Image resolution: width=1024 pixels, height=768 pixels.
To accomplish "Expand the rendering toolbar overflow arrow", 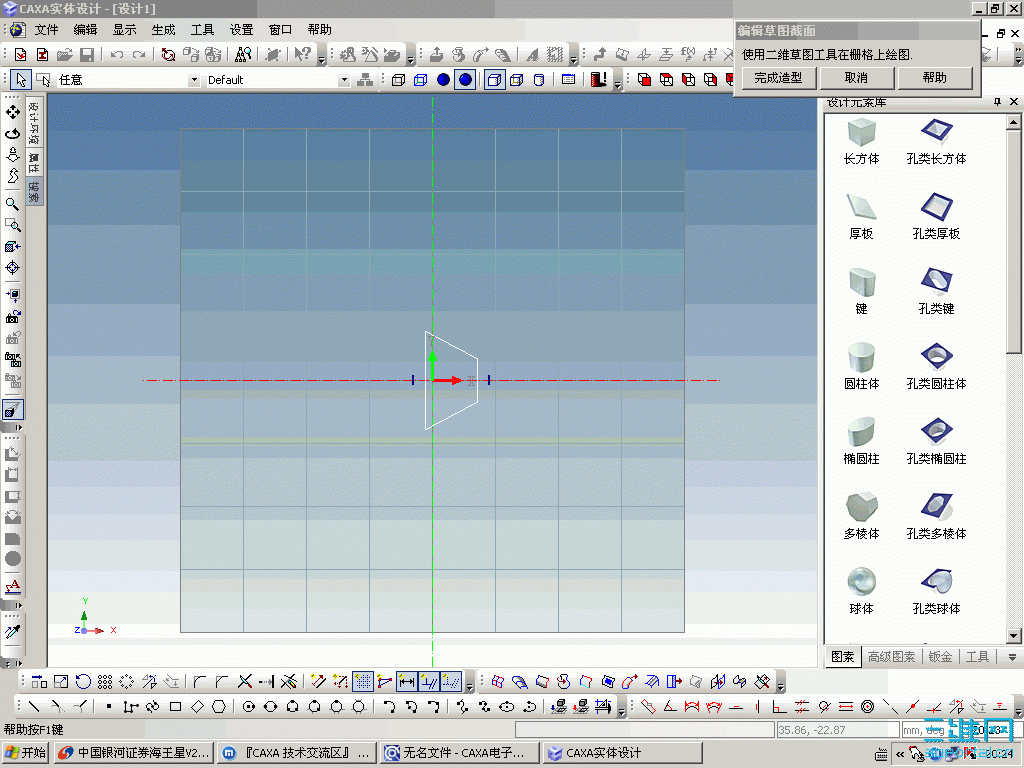I will [x=617, y=84].
